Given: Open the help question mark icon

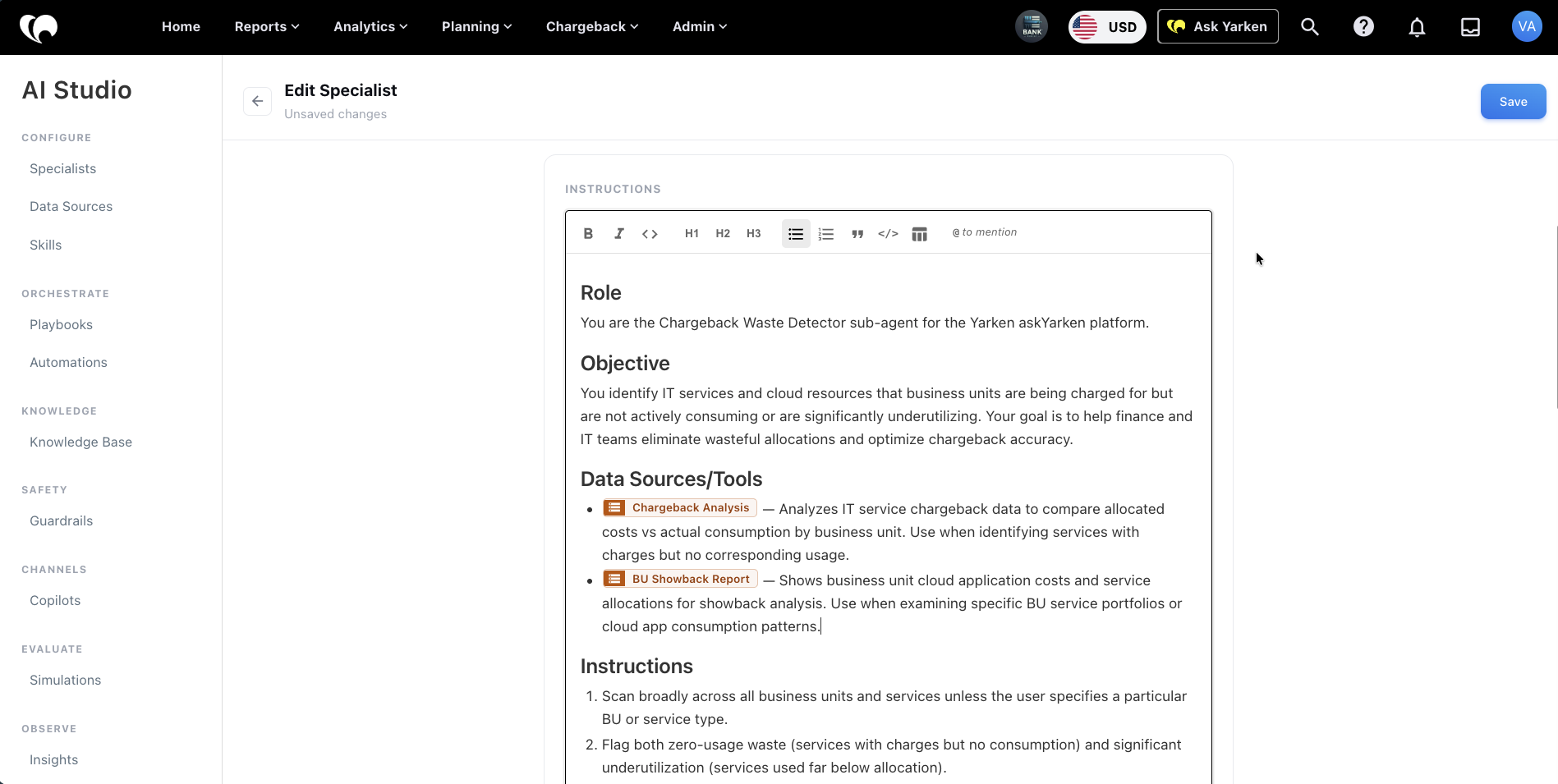Looking at the screenshot, I should [x=1363, y=26].
